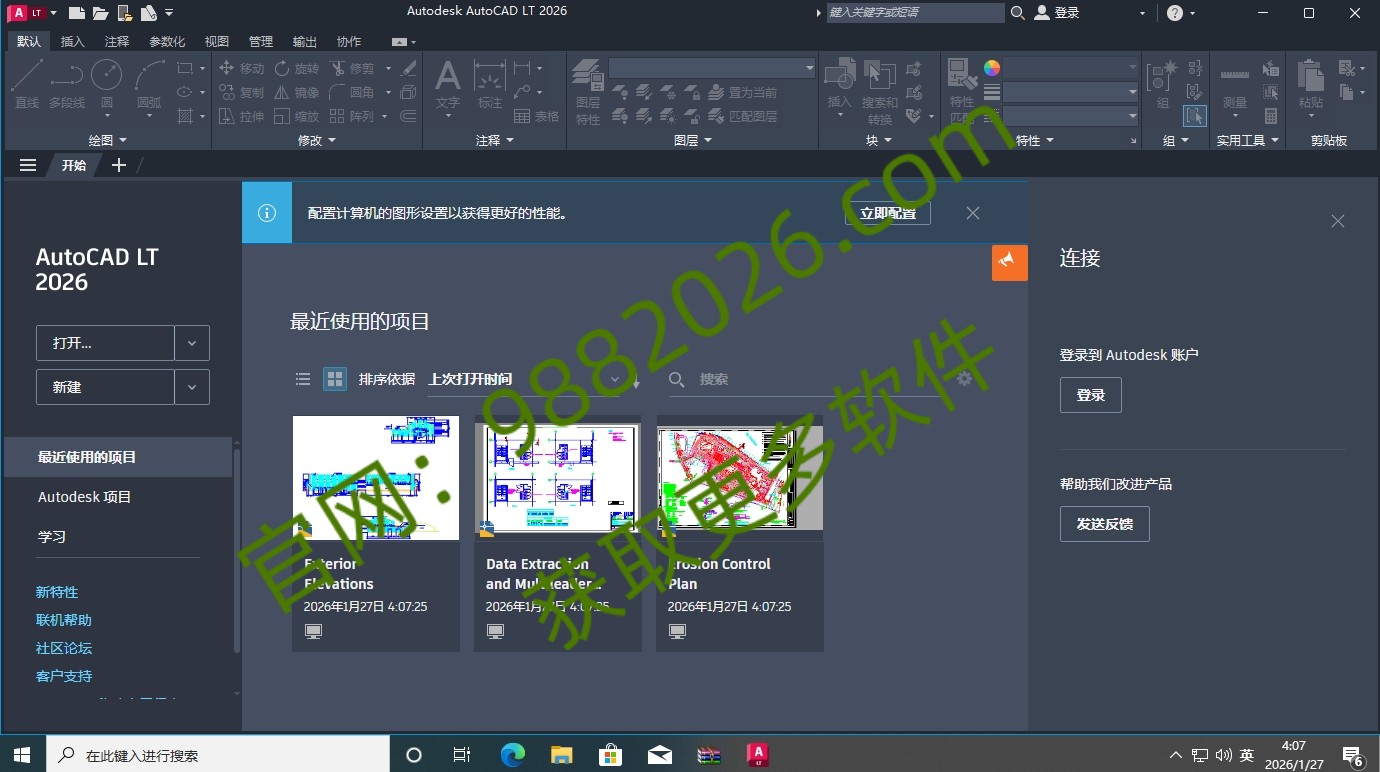Open the sort-by 上次打开时间 dropdown
The height and width of the screenshot is (772, 1380).
pos(524,379)
